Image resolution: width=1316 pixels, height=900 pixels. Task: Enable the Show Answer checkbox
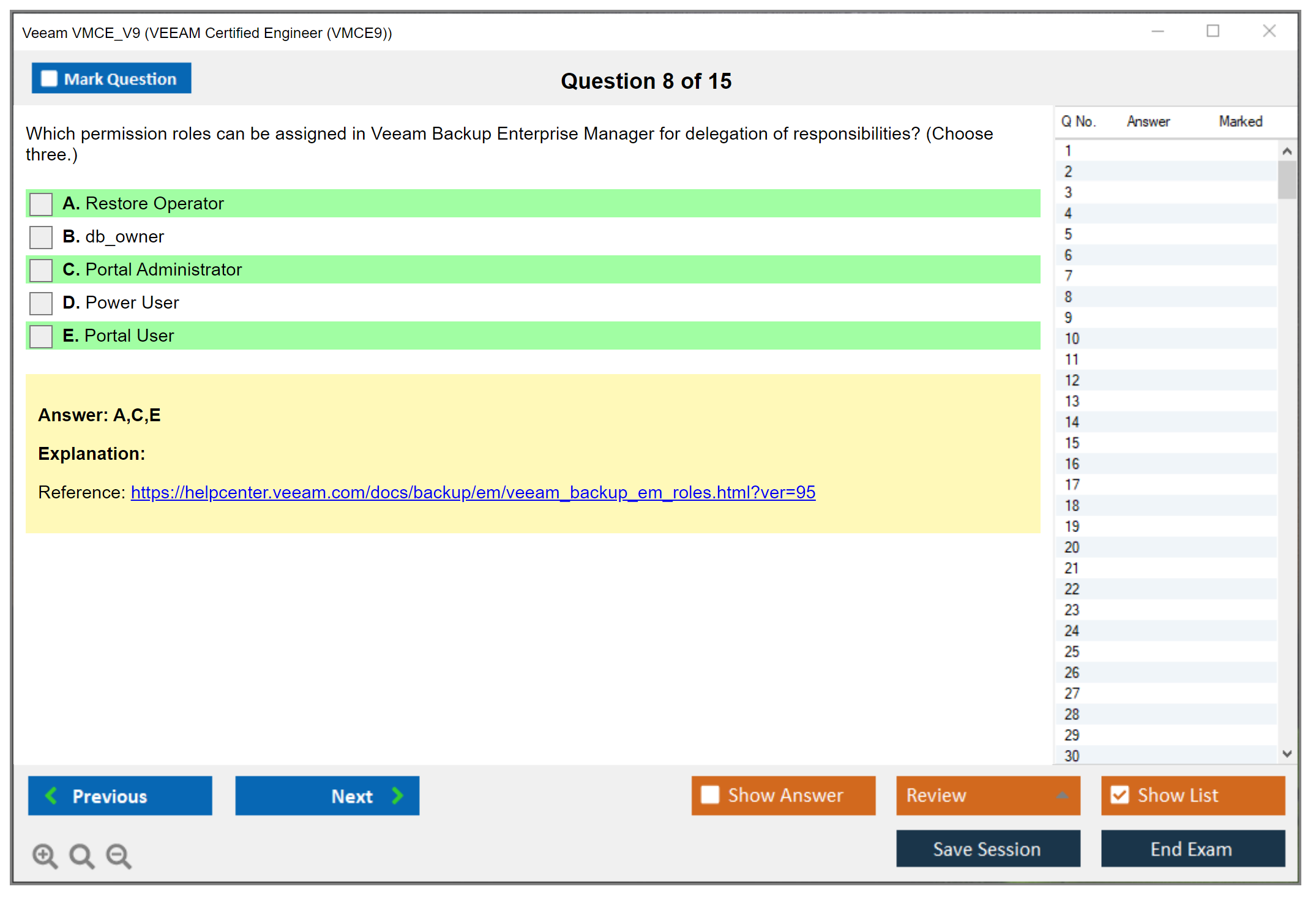(x=710, y=795)
